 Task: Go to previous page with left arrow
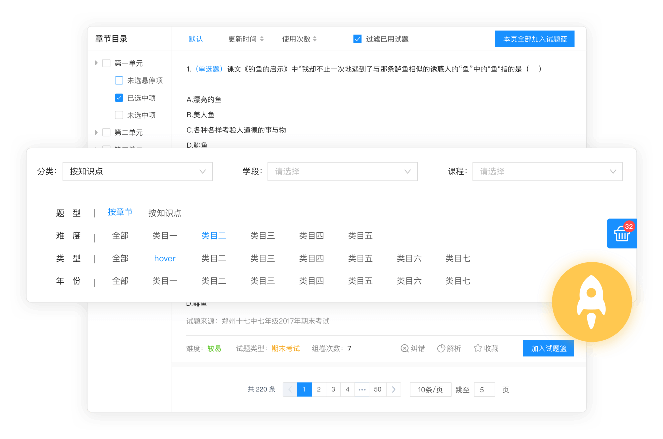click(290, 389)
